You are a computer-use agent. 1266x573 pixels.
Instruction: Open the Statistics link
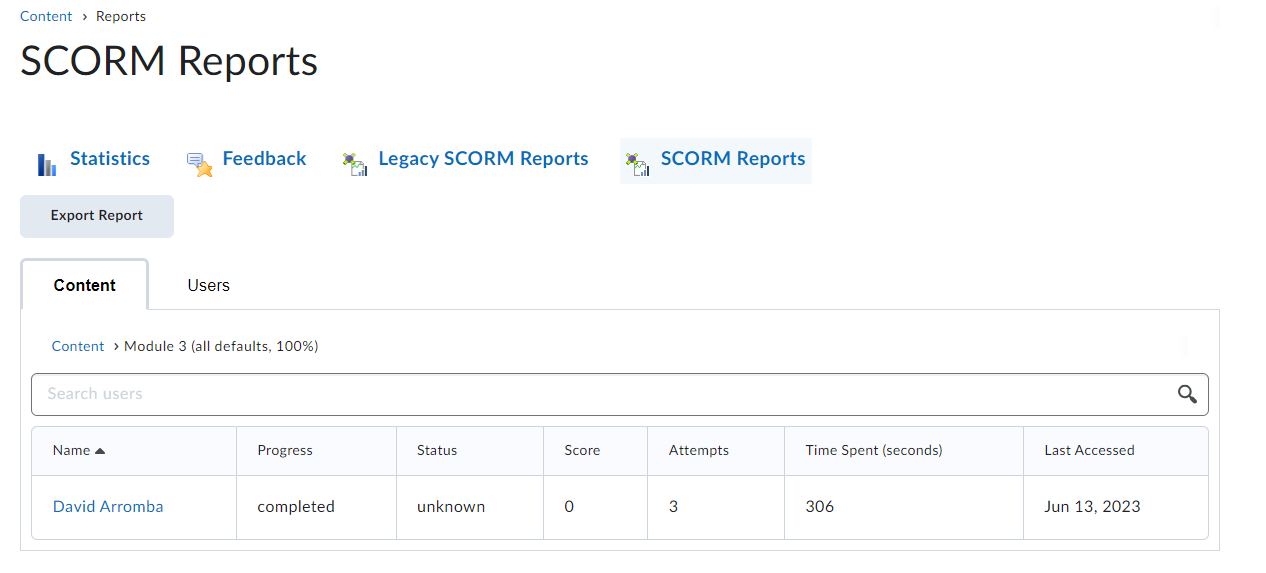(110, 159)
